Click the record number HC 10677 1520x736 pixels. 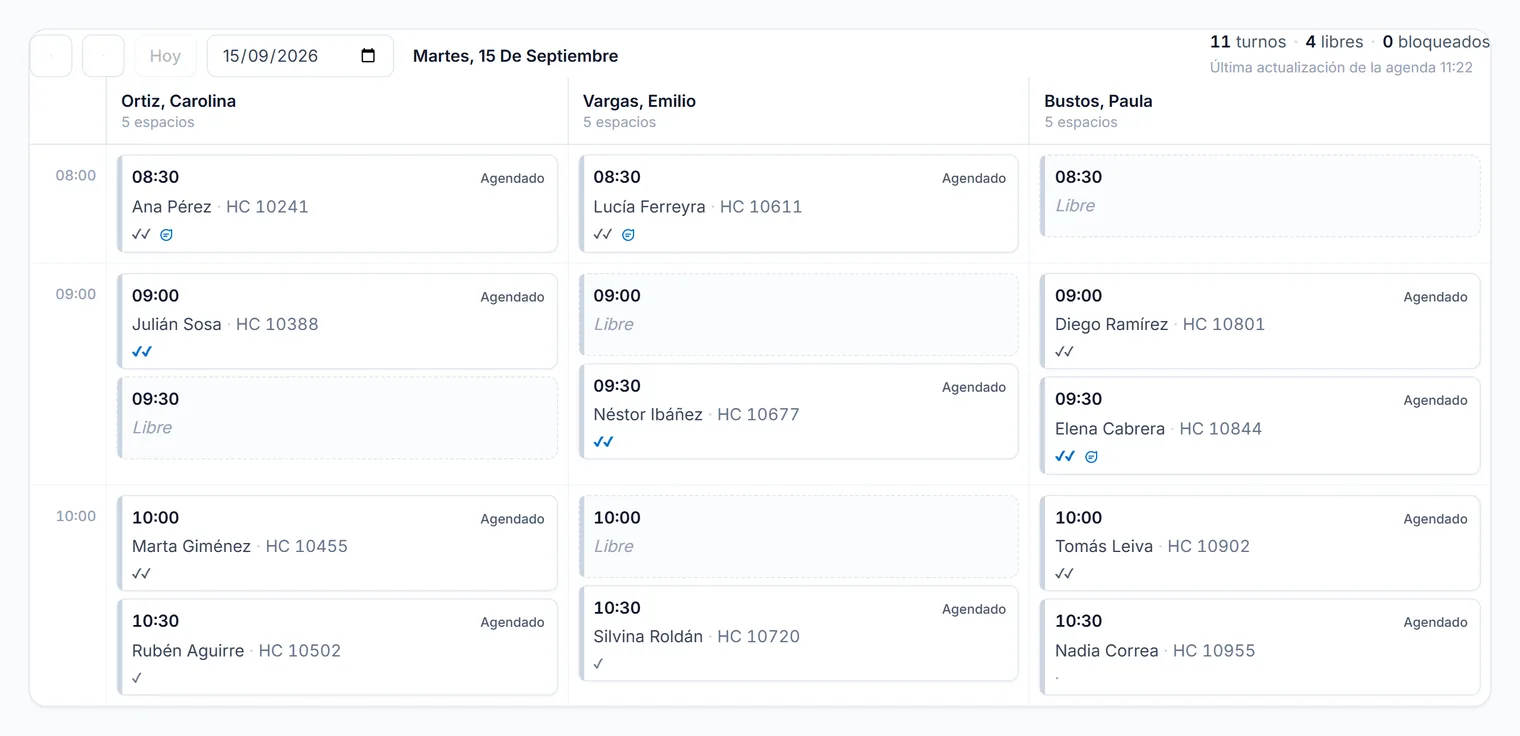pos(759,414)
